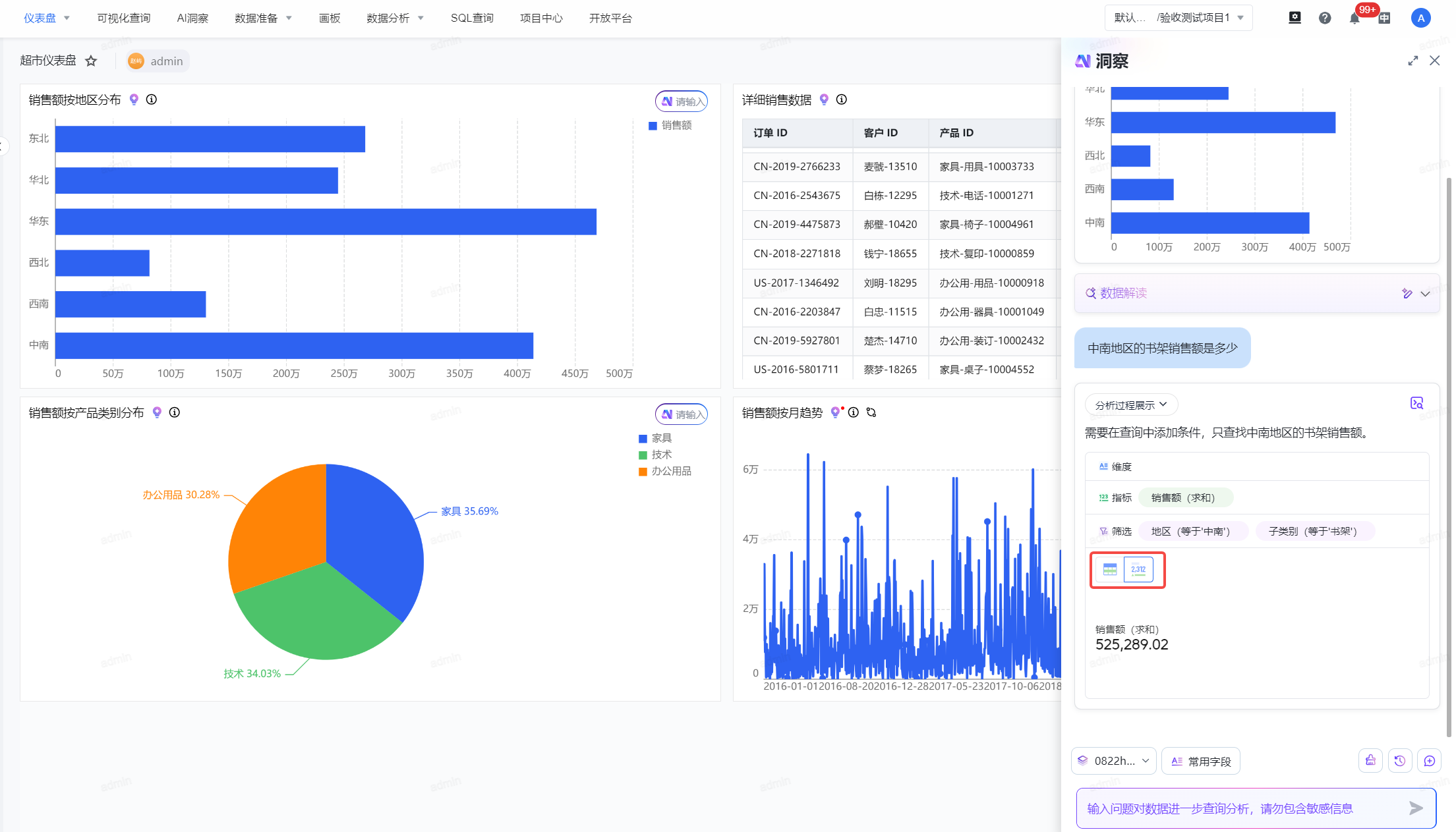The height and width of the screenshot is (832, 1456).
Task: Open the info icon for 销售额按地区分布
Action: (x=152, y=99)
